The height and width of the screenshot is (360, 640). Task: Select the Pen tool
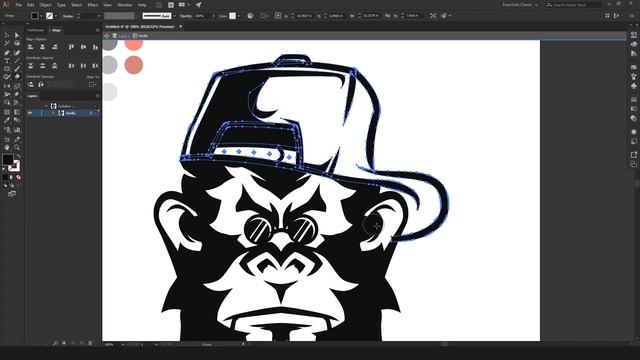point(7,53)
